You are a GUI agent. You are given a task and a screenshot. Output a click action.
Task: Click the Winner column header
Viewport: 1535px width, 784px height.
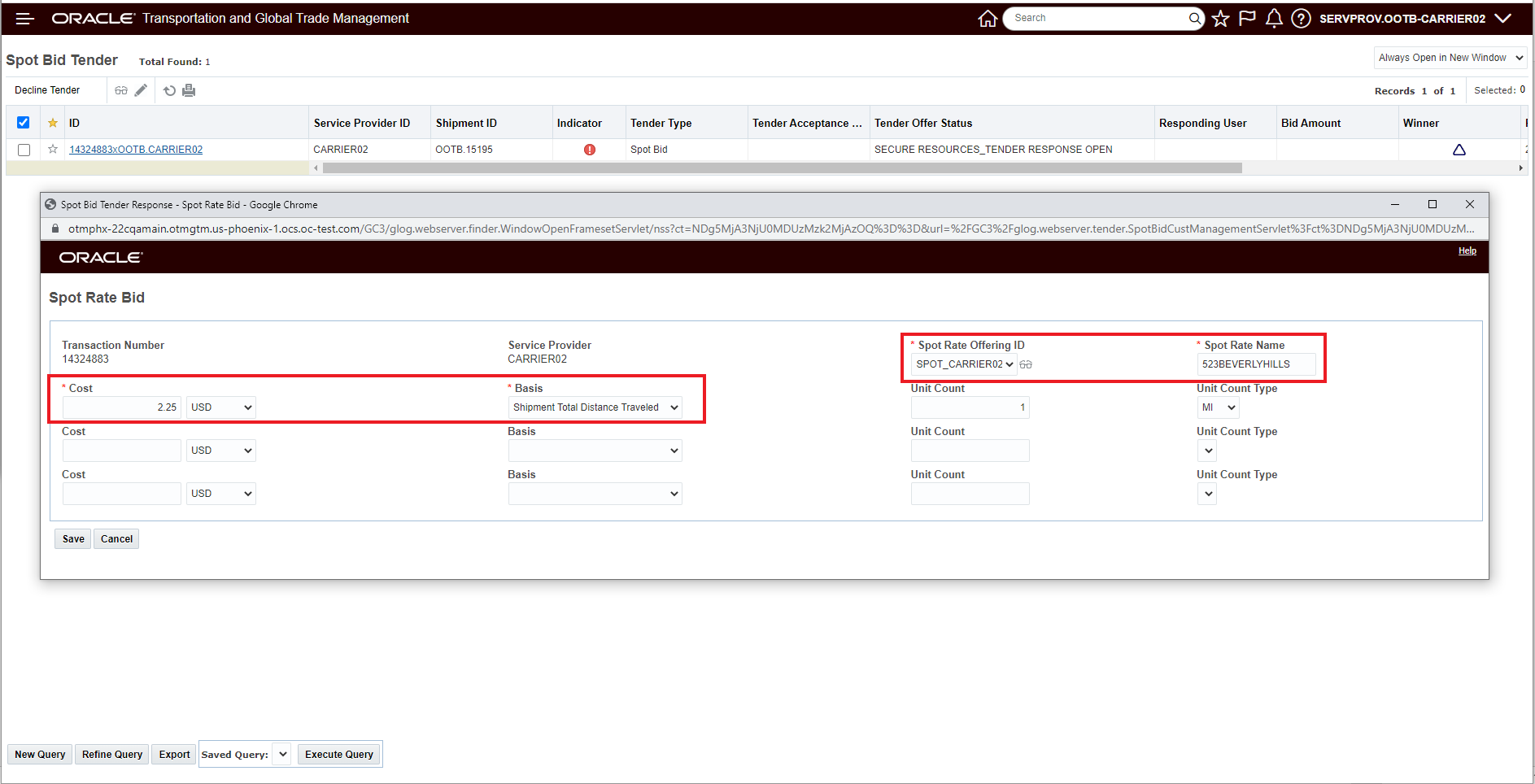[1421, 123]
